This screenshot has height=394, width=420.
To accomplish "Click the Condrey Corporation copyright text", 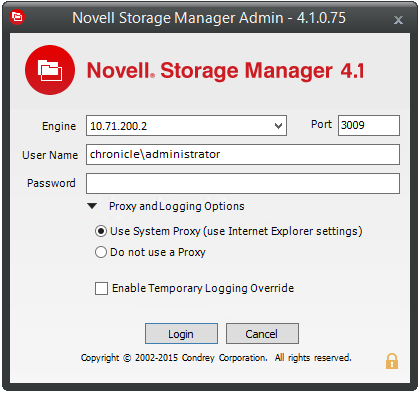I will 216,358.
